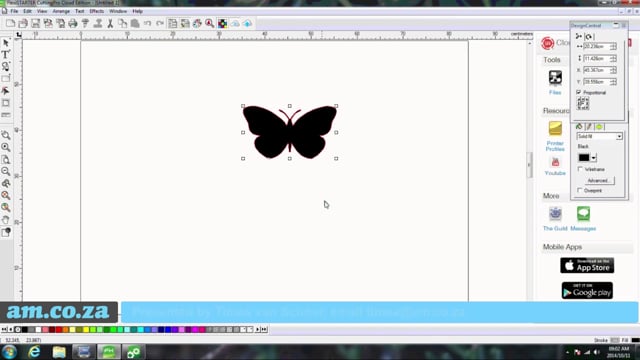Image resolution: width=640 pixels, height=360 pixels.
Task: Open the file explorer folder on taskbar
Action: tap(59, 352)
